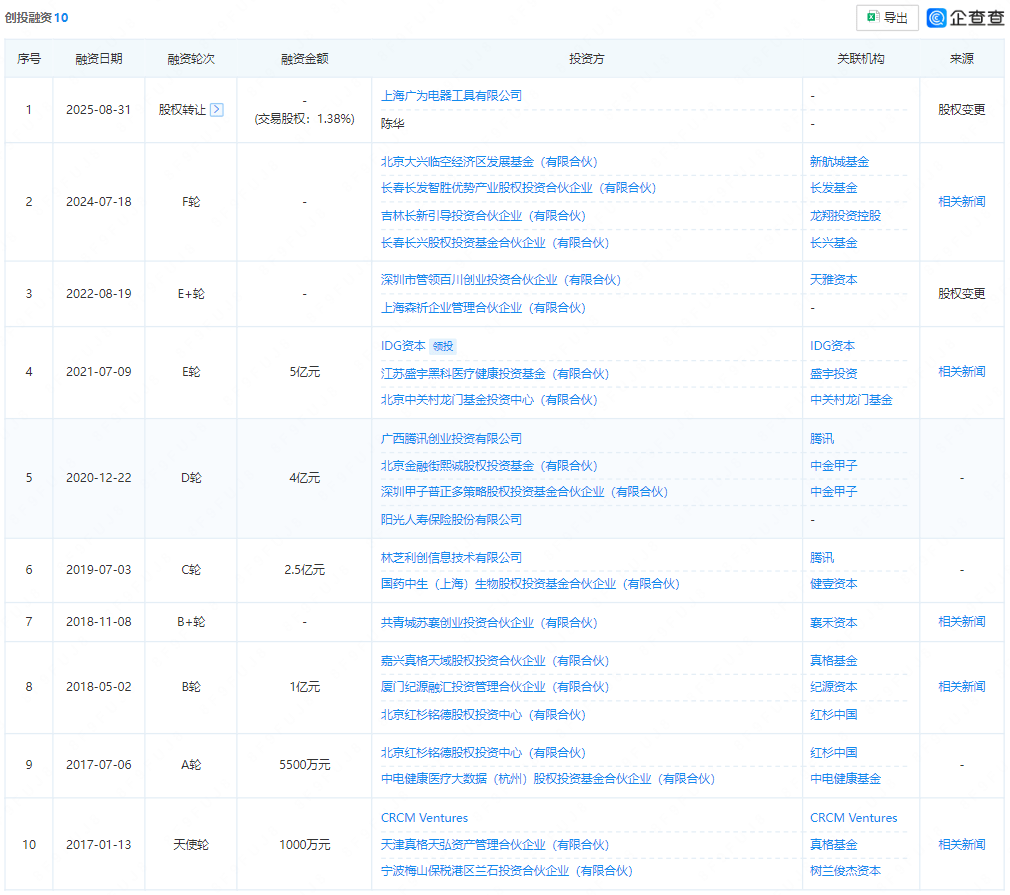Click 广西腾讯创业投资有限公司 investor

(451, 439)
